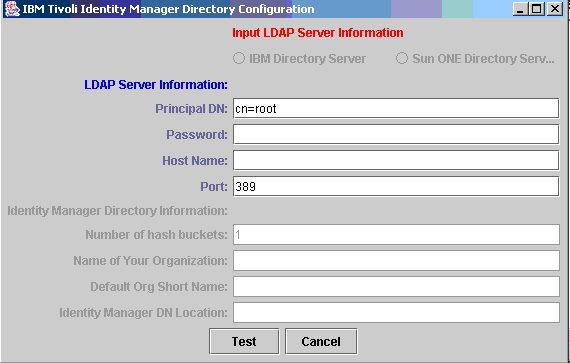Click the 'Default Org Short Name:' label
Screen dimensions: 570x363
click(x=159, y=287)
